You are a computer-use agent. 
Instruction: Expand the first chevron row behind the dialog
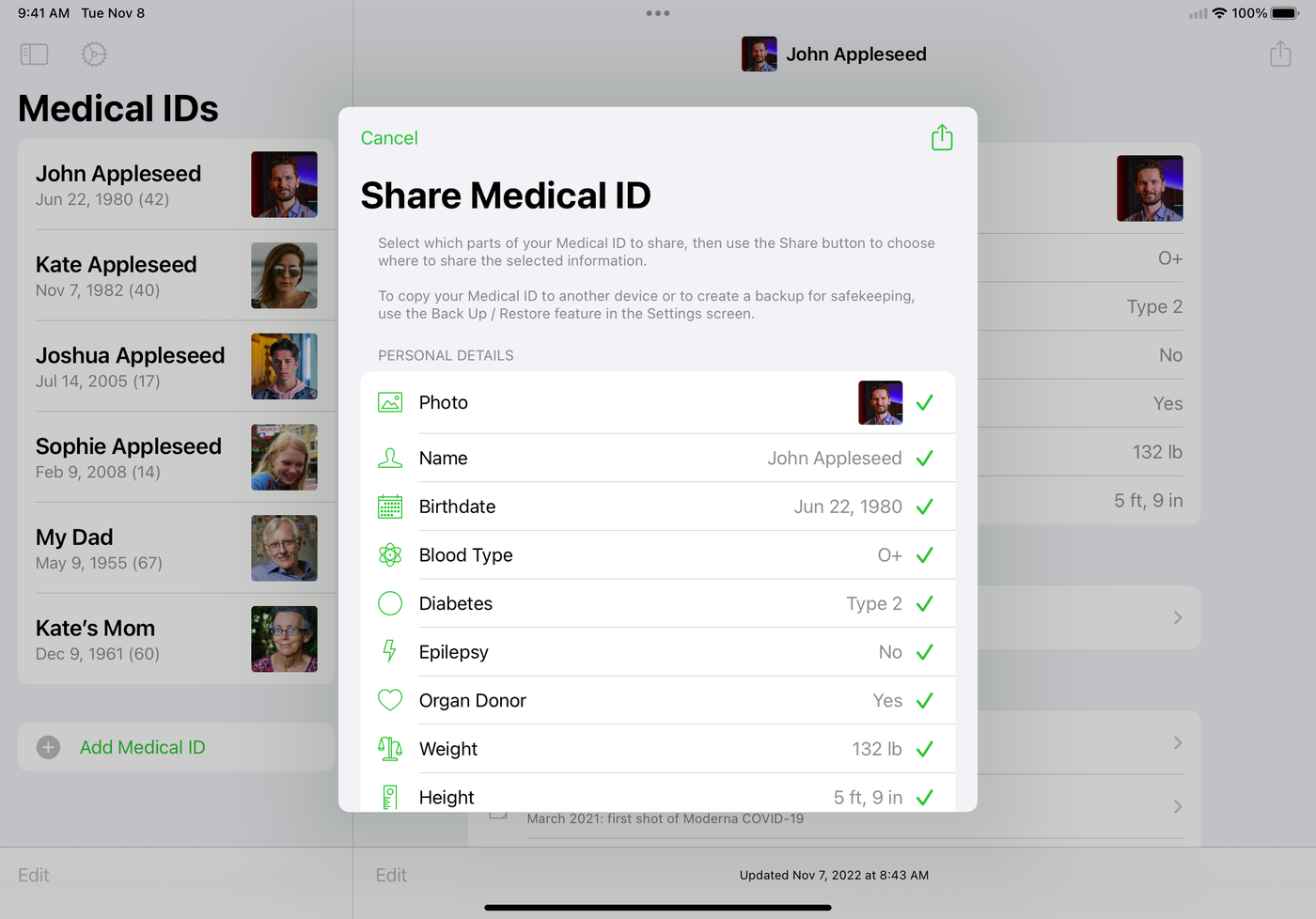1178,618
